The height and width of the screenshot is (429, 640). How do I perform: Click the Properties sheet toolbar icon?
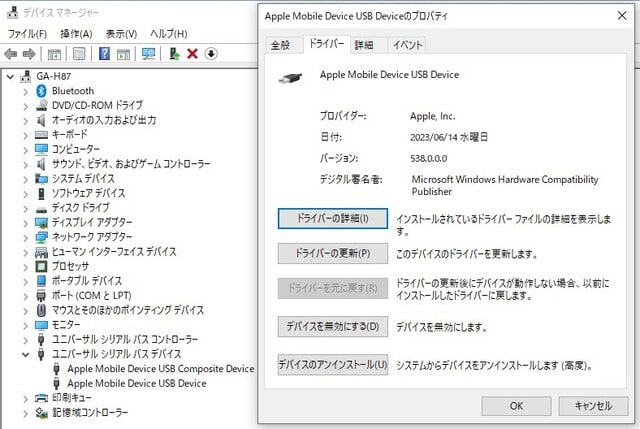tap(79, 53)
